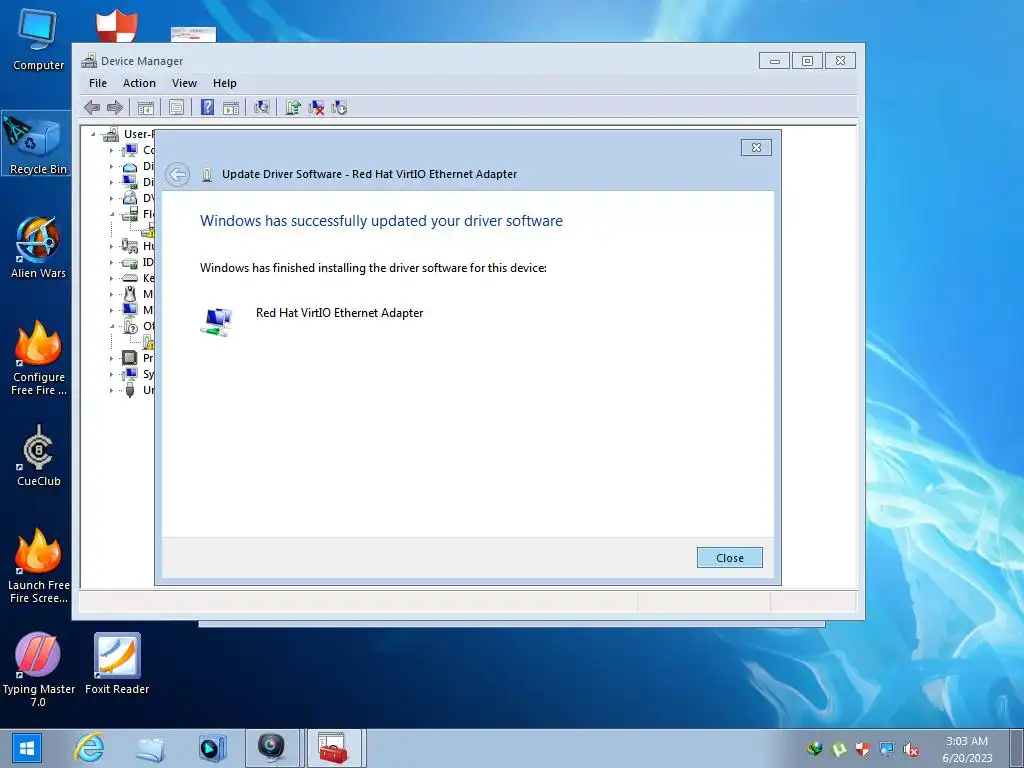1024x768 pixels.
Task: Click the Red Hat VirtIO Ethernet Adapter device name
Action: click(x=340, y=313)
